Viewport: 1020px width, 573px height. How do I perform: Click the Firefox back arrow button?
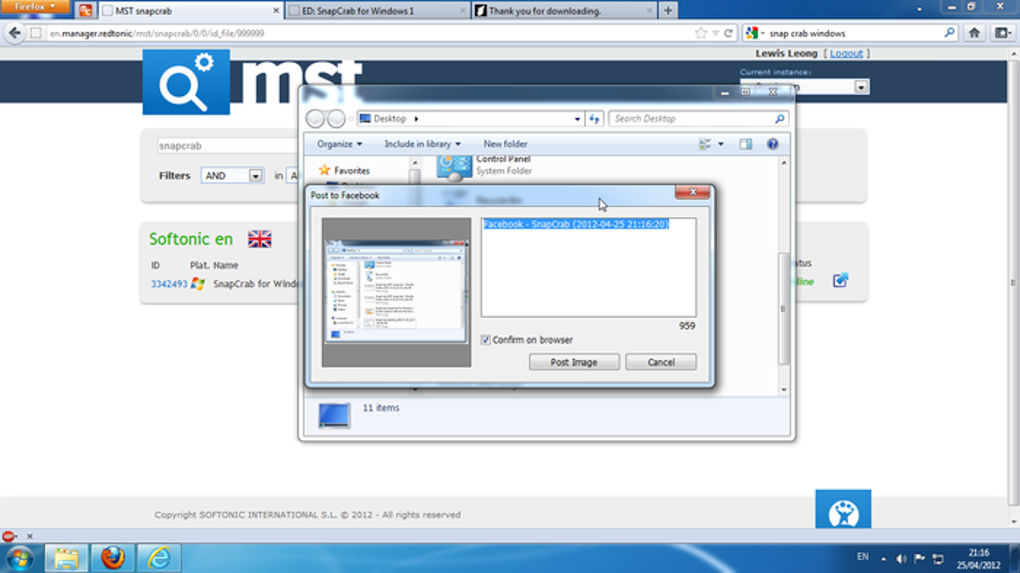click(x=15, y=33)
